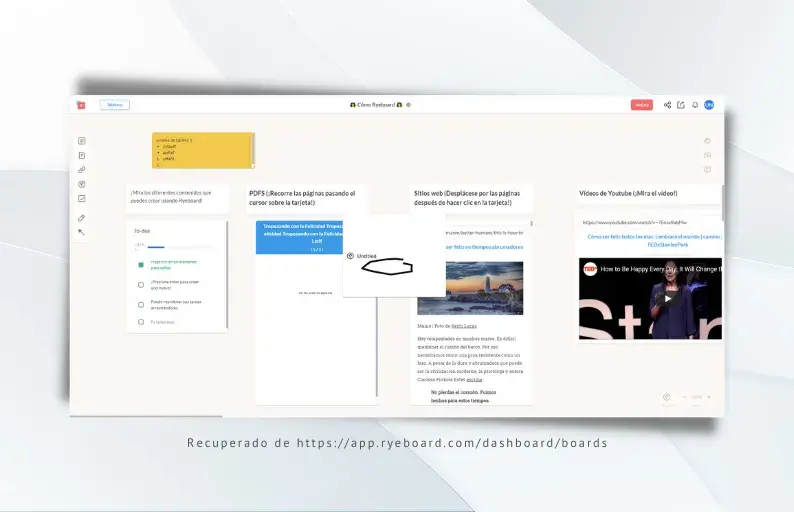The width and height of the screenshot is (794, 512).
Task: Click the Untitled drawing card
Action: pyautogui.click(x=393, y=267)
